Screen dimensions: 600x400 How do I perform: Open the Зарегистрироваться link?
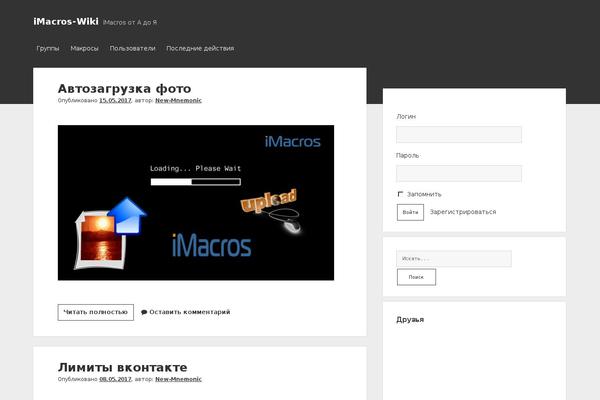tap(463, 212)
